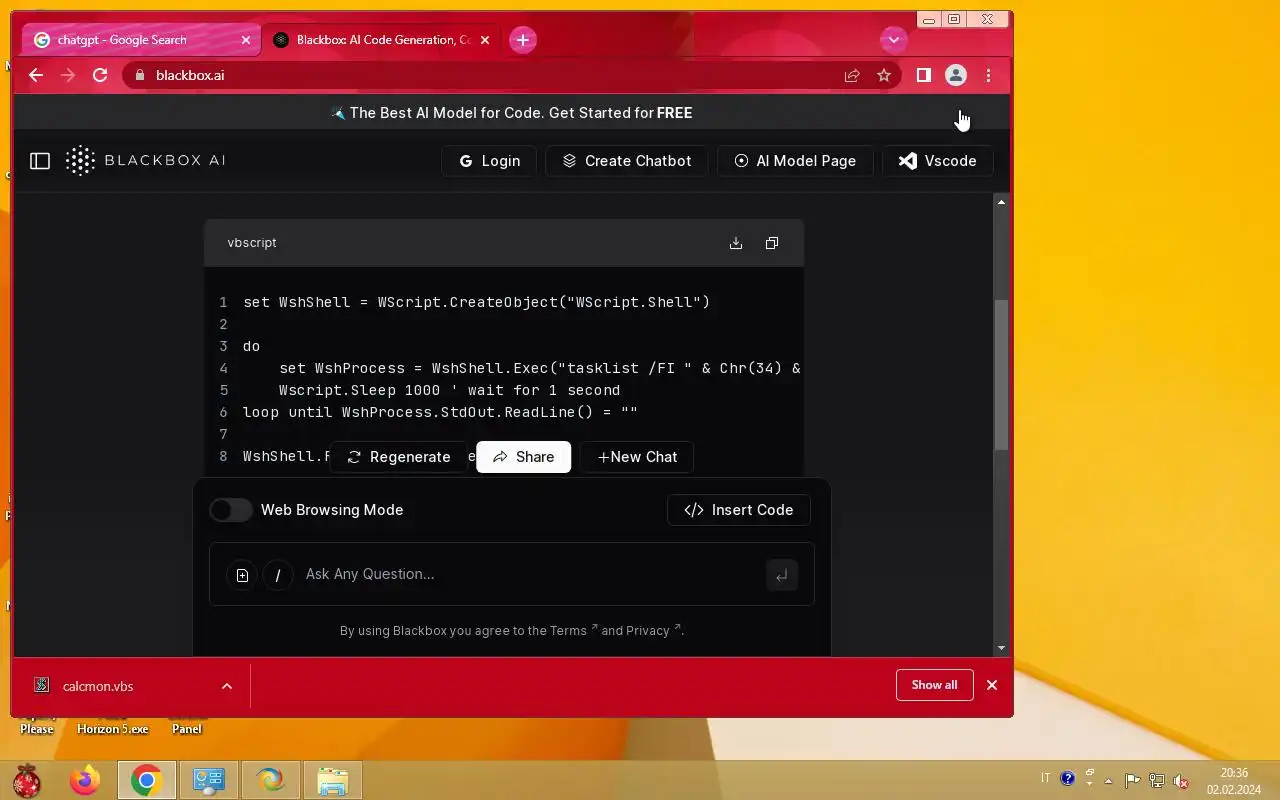Show hidden system tray icons

1108,780
